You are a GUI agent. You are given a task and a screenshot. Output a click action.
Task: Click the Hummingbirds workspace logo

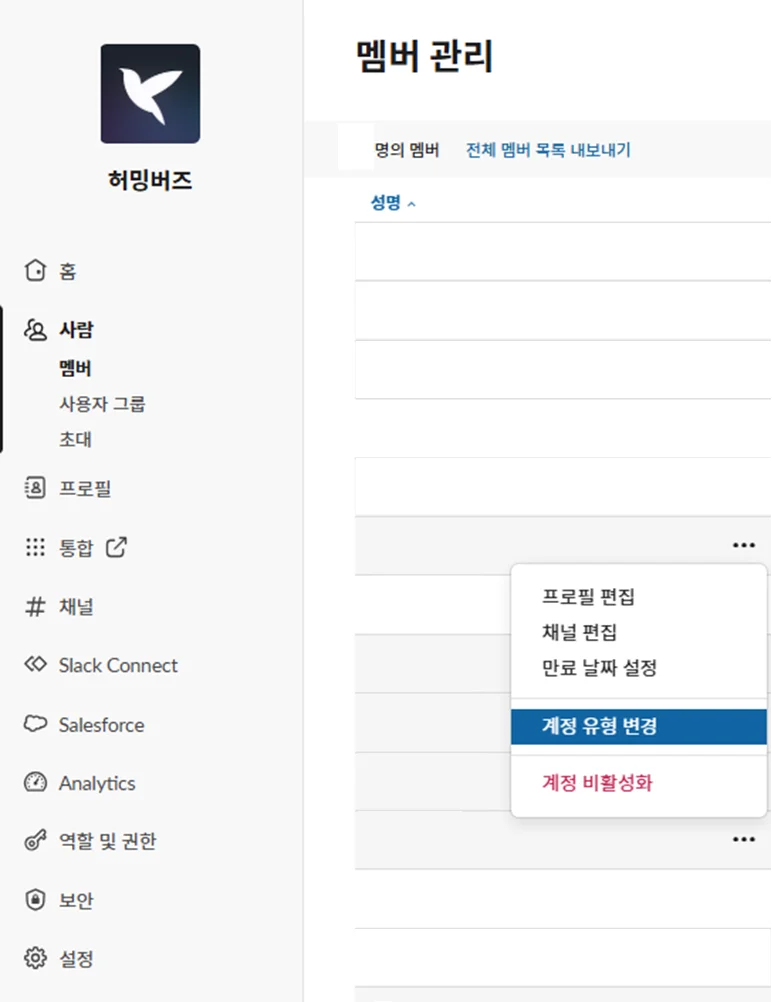150,94
